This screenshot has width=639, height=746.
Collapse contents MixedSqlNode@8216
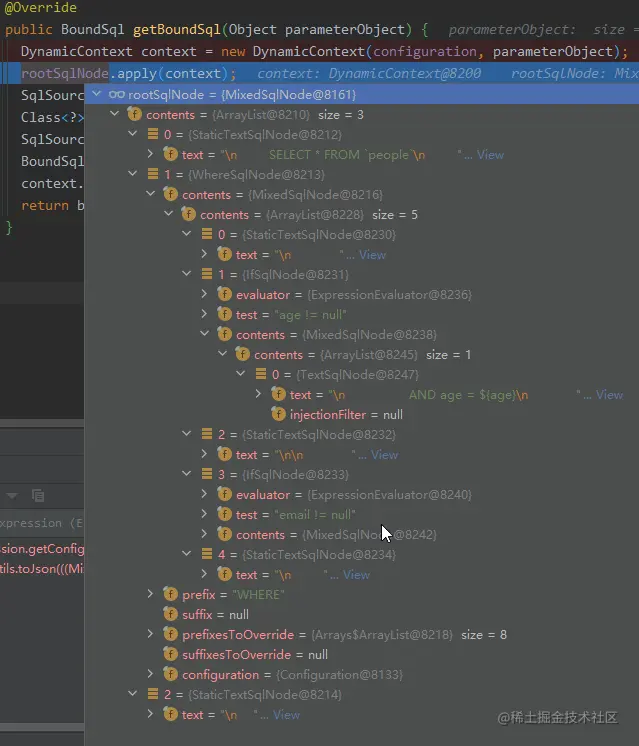151,194
